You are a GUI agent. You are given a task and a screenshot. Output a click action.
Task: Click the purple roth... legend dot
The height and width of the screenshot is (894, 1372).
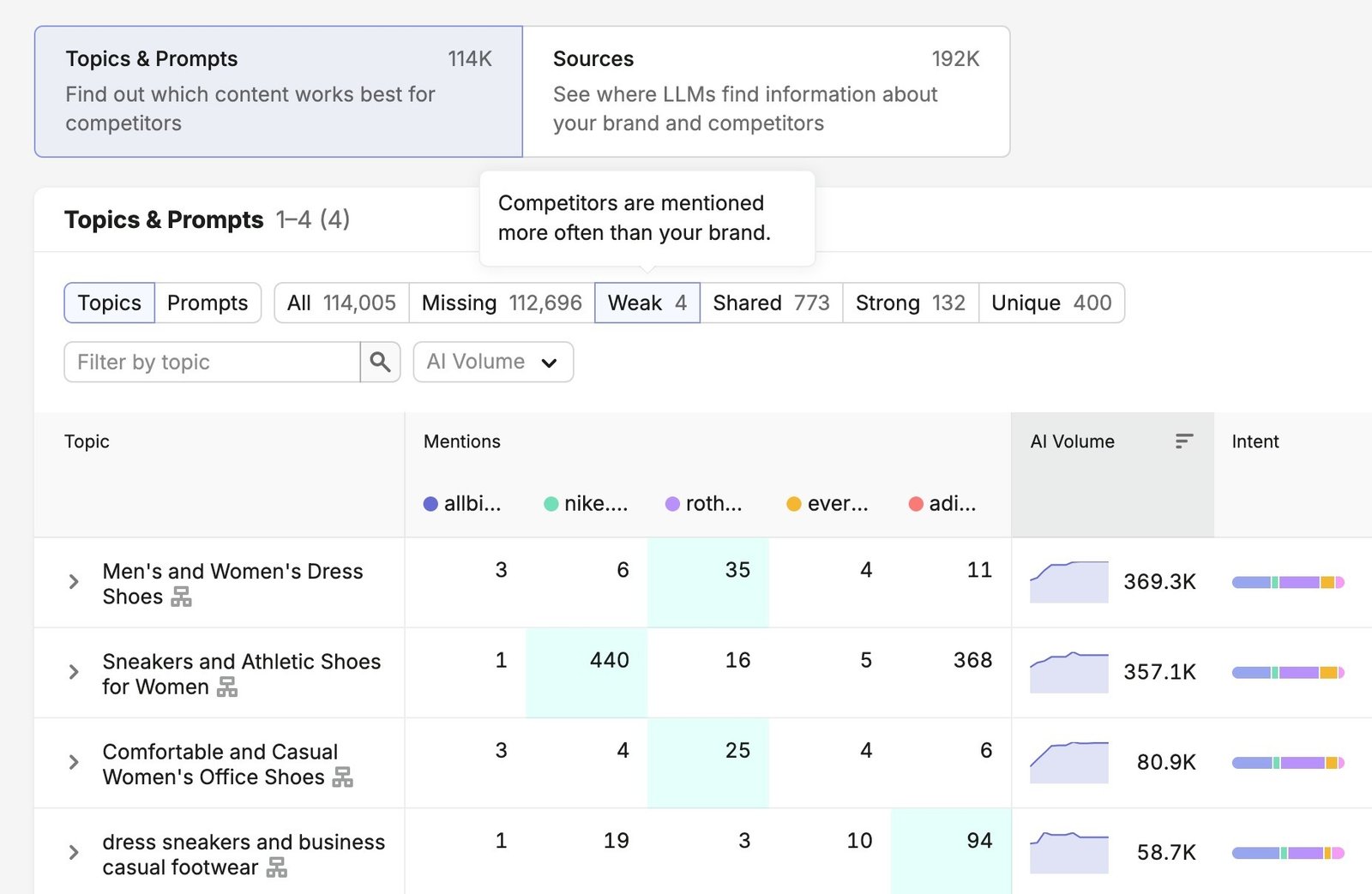tap(673, 504)
